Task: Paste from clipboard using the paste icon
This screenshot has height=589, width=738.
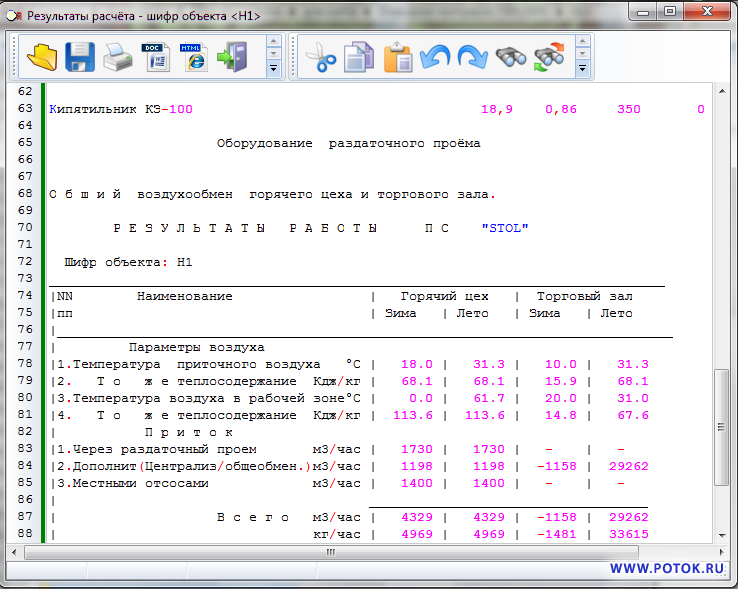Action: (x=397, y=57)
